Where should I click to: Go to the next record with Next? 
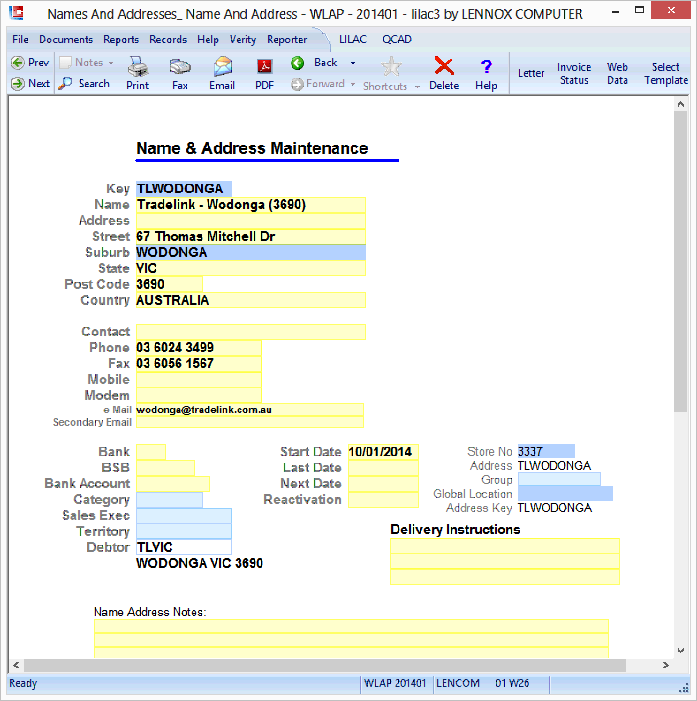30,83
